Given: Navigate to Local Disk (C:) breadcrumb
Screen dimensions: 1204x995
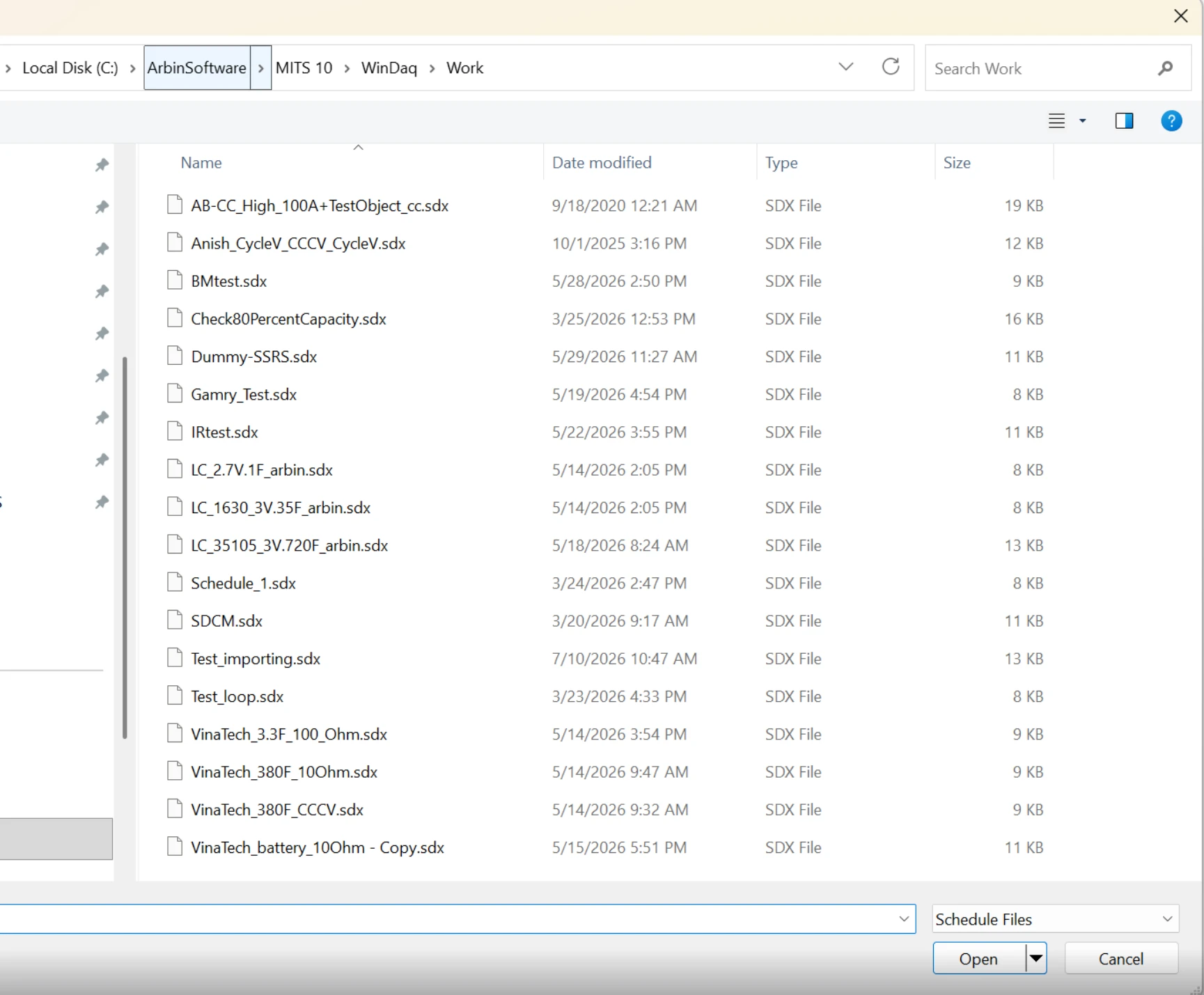Looking at the screenshot, I should point(70,68).
